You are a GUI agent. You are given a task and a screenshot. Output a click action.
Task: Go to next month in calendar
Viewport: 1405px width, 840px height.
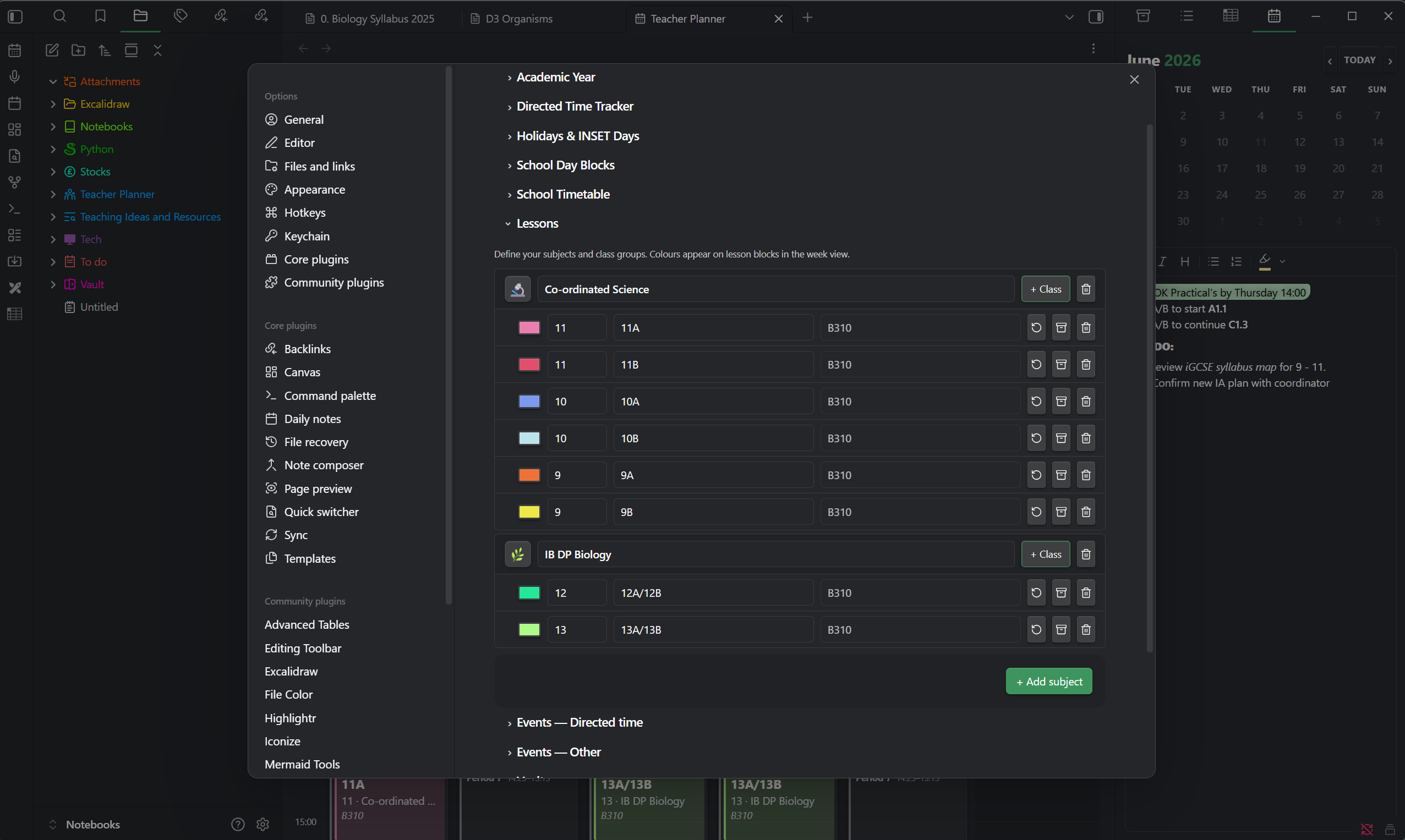1390,61
